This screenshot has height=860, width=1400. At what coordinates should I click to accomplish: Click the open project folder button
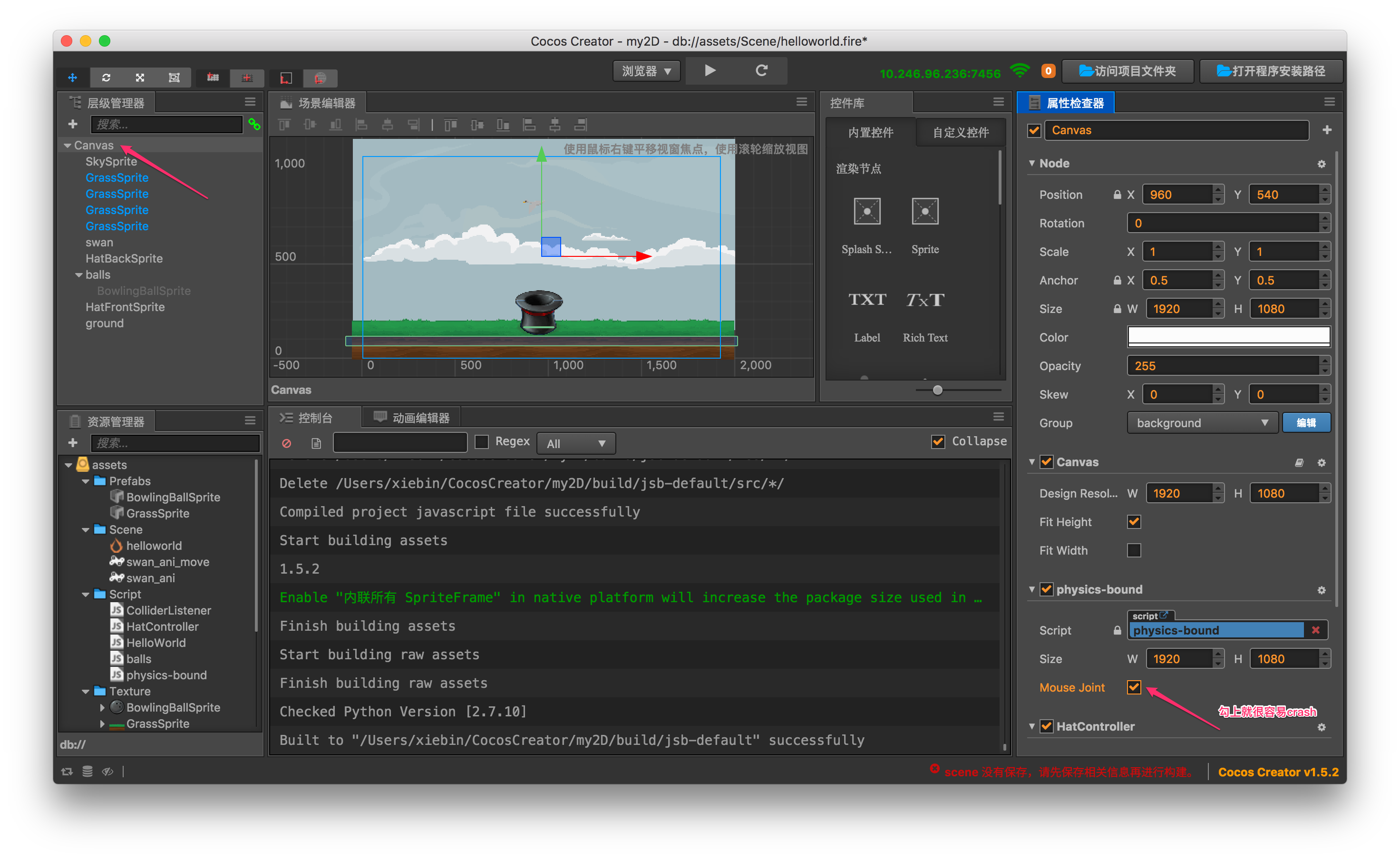click(1127, 71)
